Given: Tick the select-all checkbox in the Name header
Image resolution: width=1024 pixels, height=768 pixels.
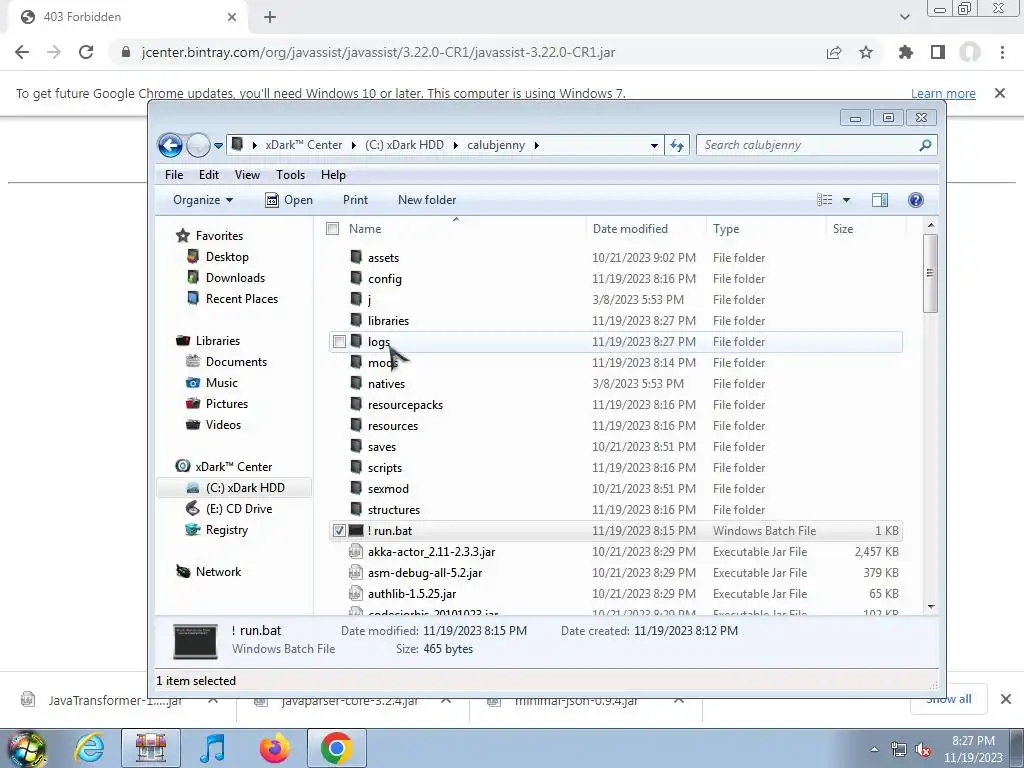Looking at the screenshot, I should [332, 229].
